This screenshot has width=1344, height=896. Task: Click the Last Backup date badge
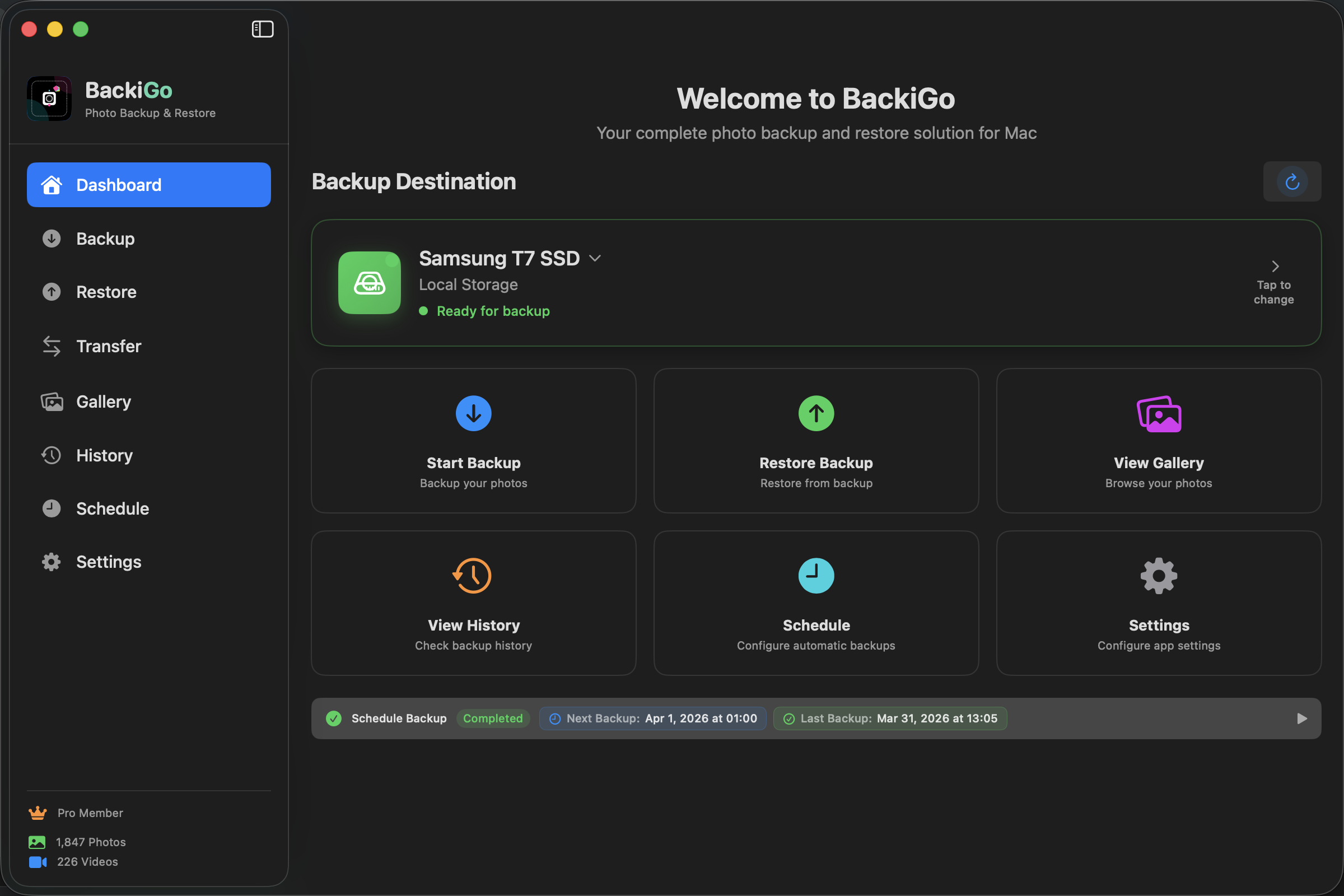pos(890,718)
